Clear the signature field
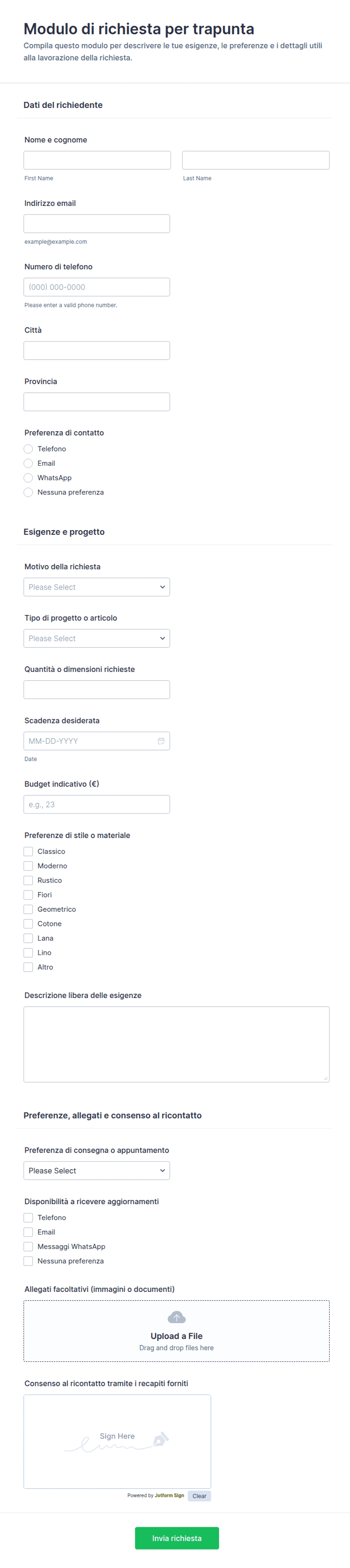350x1568 pixels. (x=199, y=1495)
